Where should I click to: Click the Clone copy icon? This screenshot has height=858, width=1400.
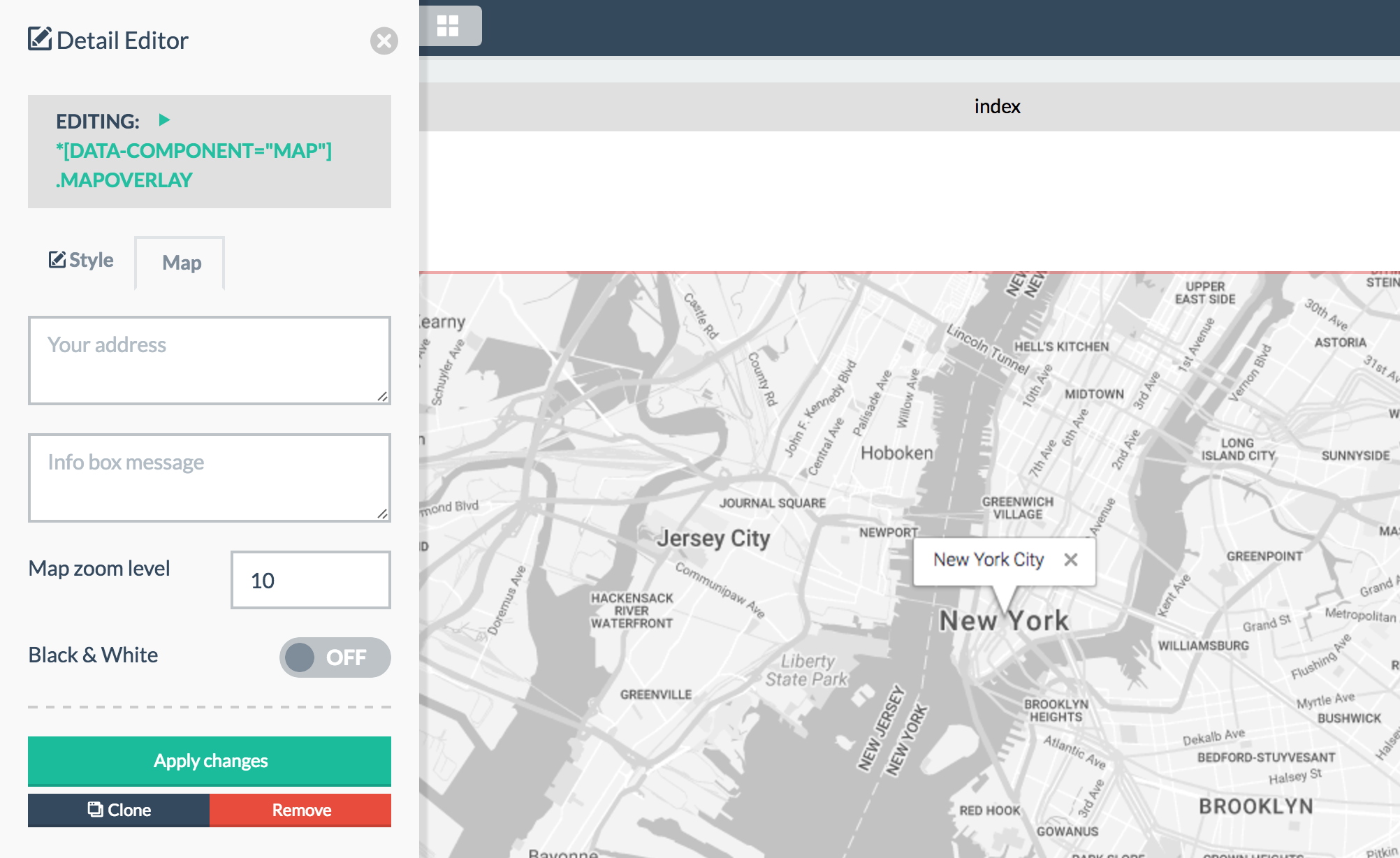coord(95,809)
